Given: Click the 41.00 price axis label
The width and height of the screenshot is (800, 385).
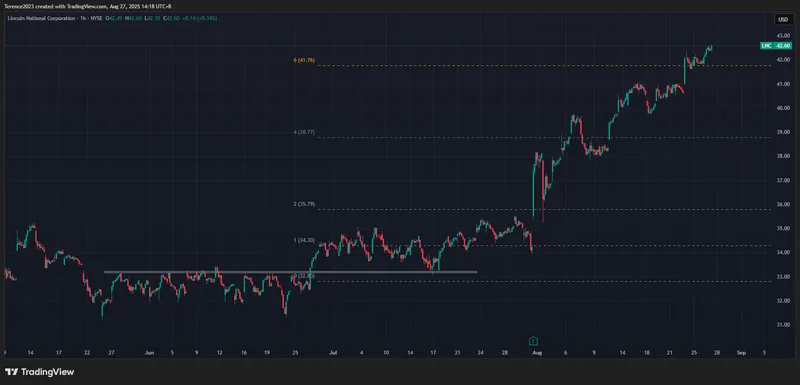Looking at the screenshot, I should (x=783, y=84).
